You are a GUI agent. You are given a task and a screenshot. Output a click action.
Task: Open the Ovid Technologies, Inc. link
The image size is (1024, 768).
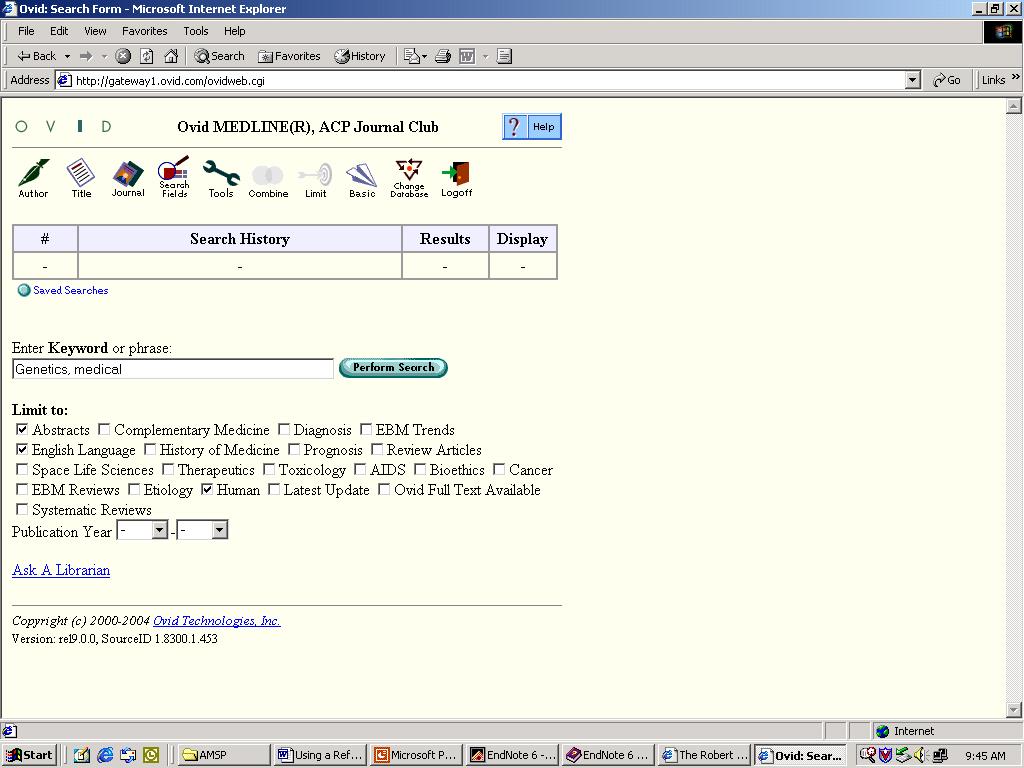[217, 620]
